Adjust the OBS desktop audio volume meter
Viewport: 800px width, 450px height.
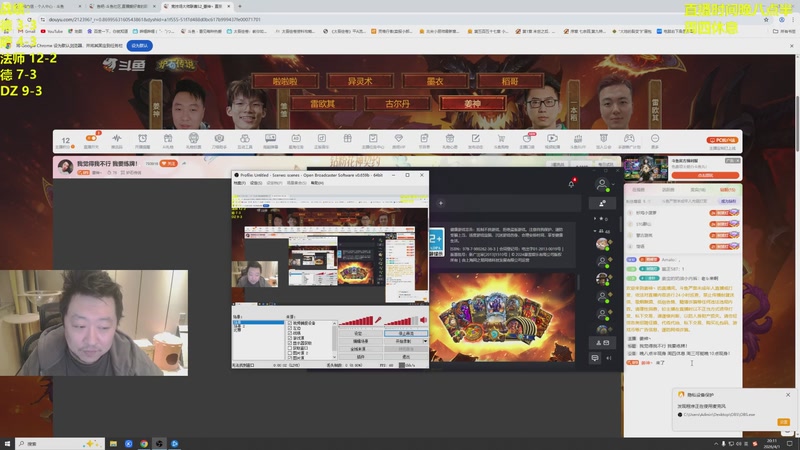point(401,320)
